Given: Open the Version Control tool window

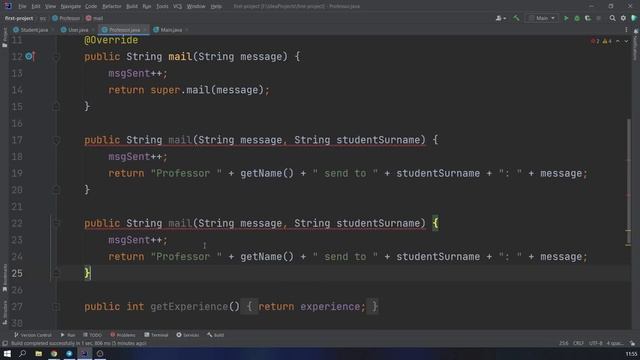Looking at the screenshot, I should tap(33, 335).
